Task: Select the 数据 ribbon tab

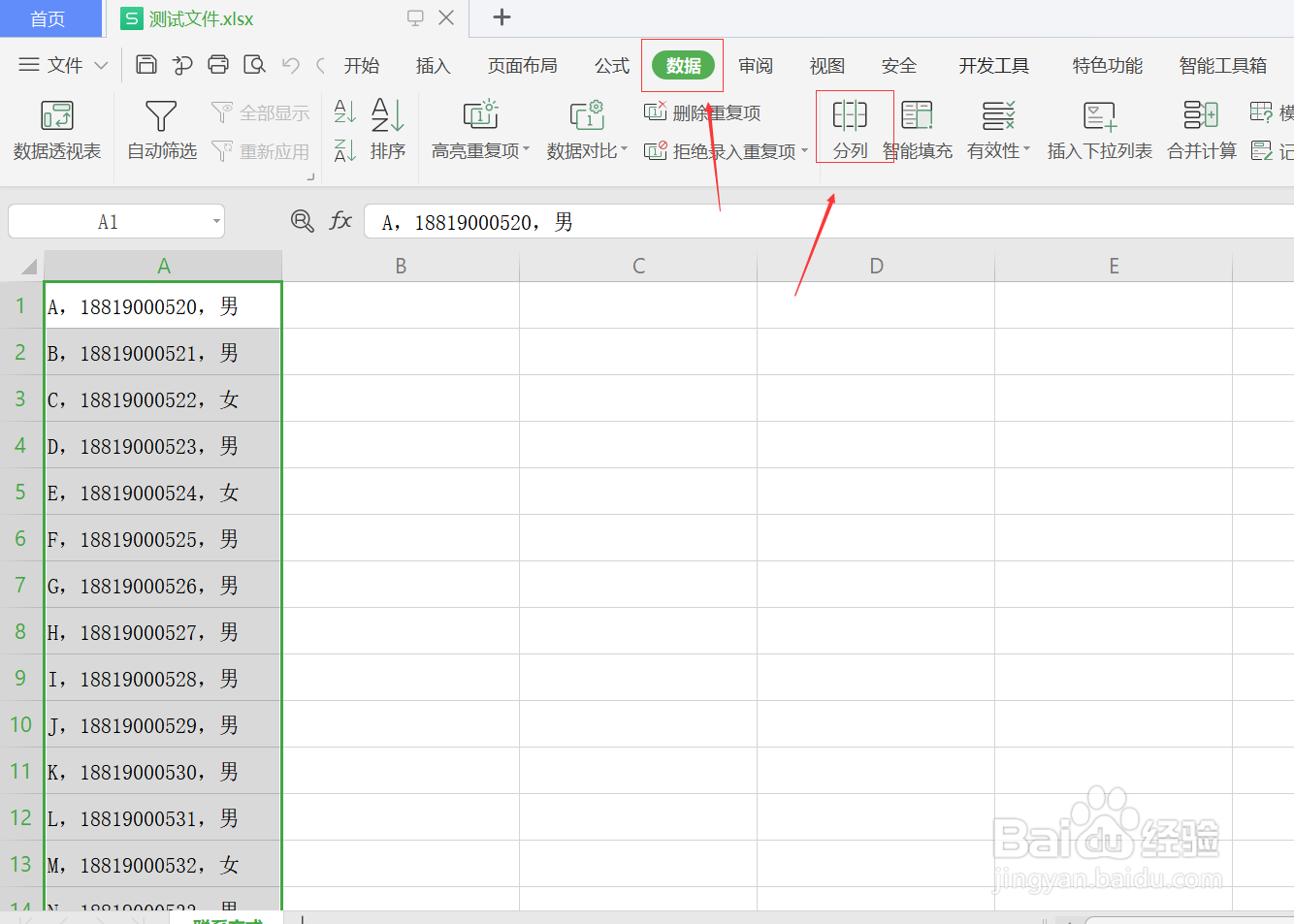Action: [683, 65]
